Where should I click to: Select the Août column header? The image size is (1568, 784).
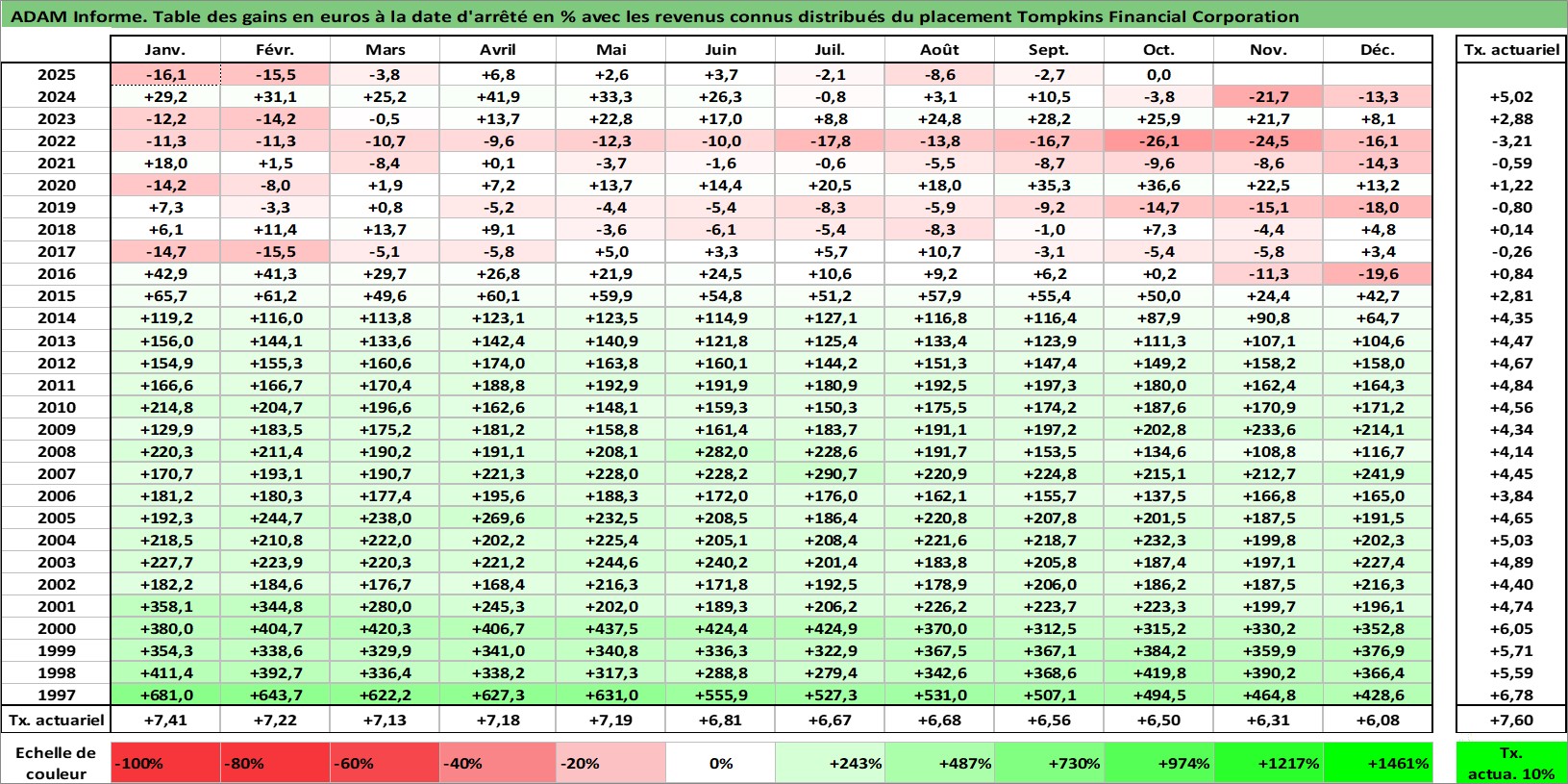click(x=939, y=50)
